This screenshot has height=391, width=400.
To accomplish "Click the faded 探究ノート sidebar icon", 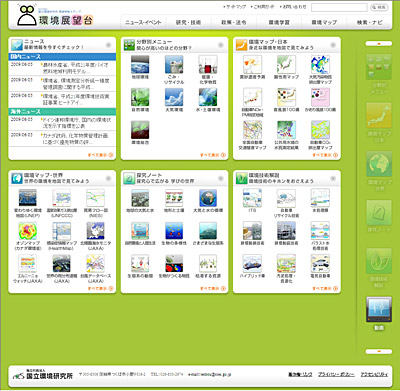I will 379,213.
